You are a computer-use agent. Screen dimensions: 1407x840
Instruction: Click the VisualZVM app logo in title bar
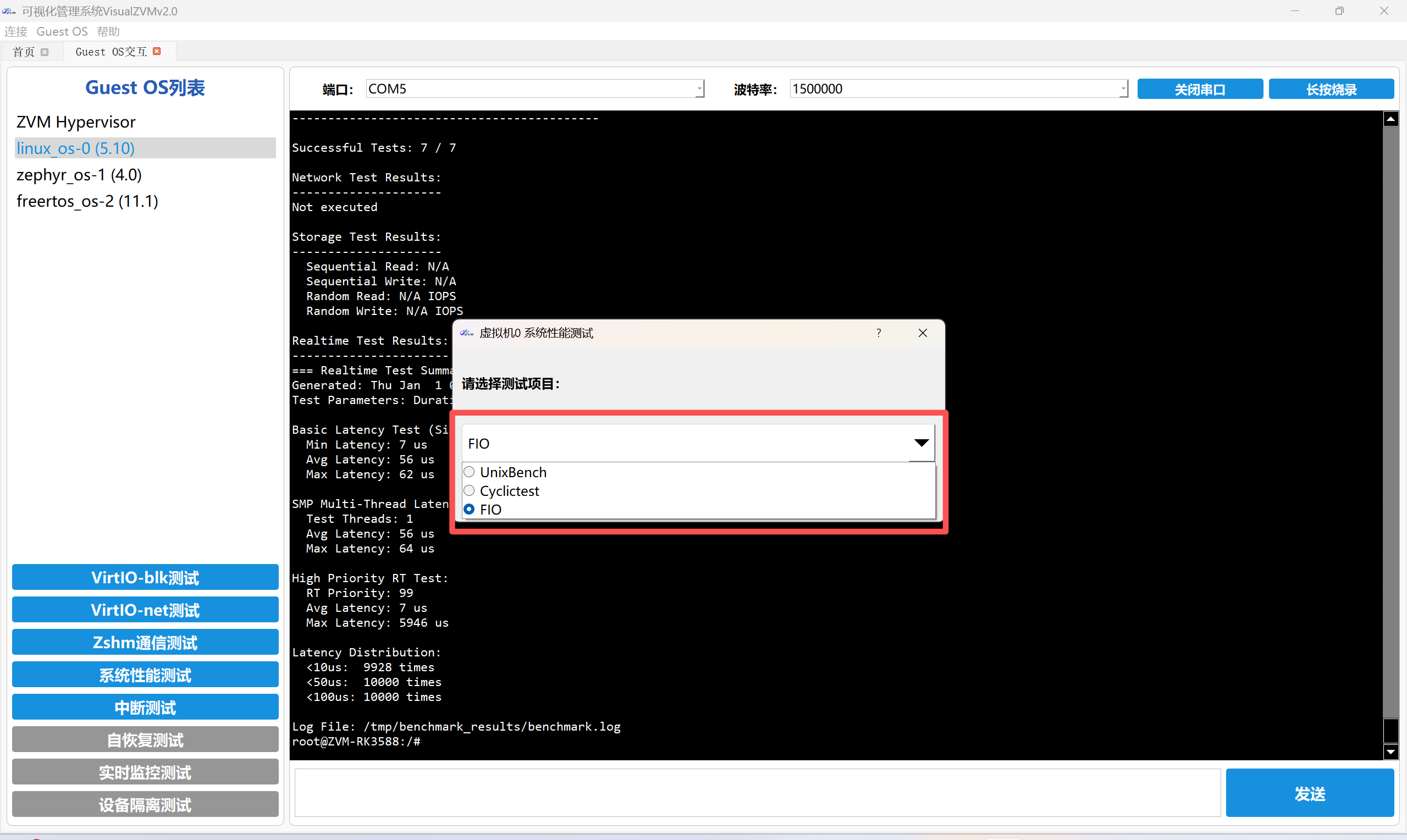pos(9,11)
